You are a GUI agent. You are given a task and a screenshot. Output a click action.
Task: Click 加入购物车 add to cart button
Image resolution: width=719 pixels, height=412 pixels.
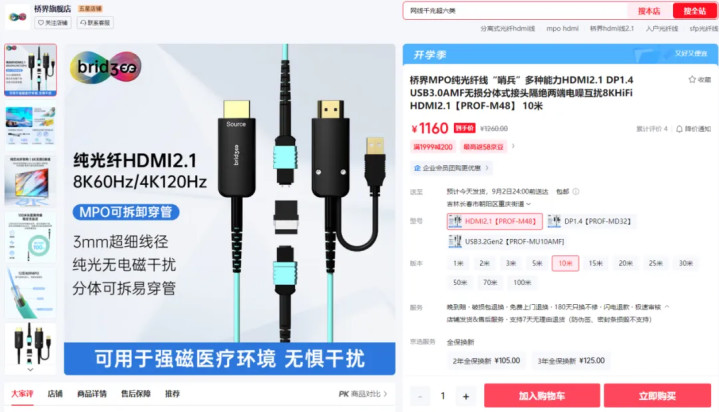coord(542,396)
